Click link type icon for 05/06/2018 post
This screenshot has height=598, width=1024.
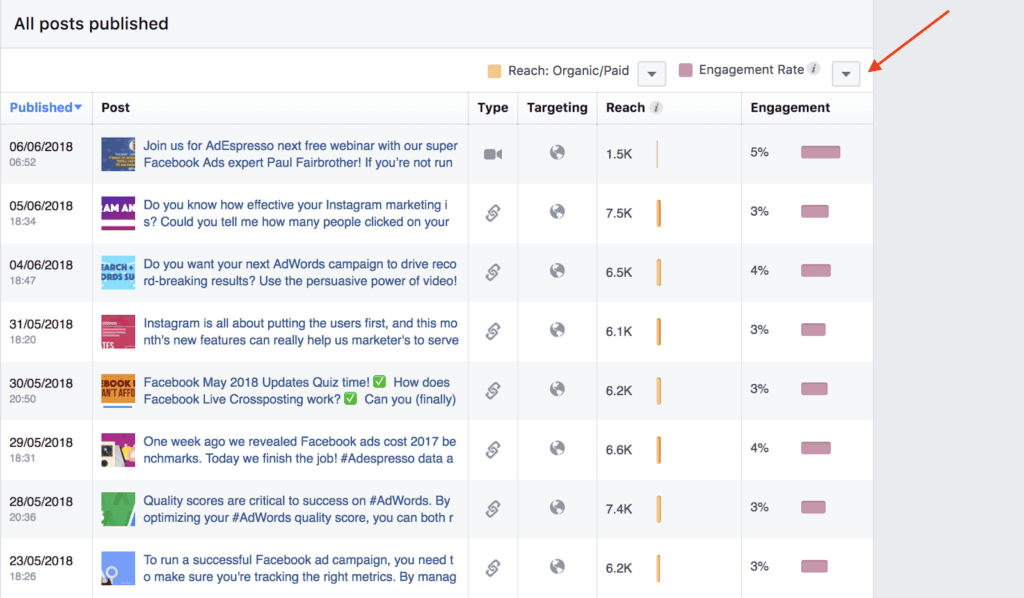(x=493, y=213)
